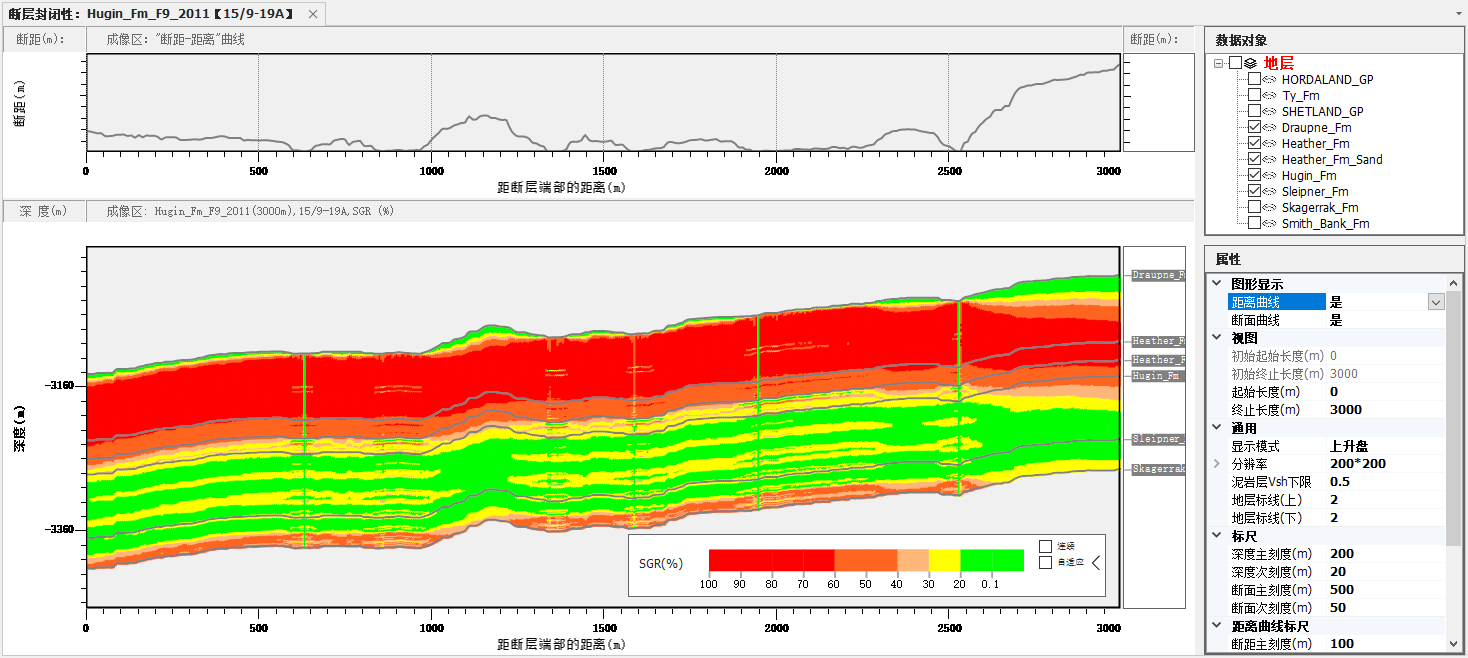This screenshot has height=658, width=1468.
Task: Click the horizon icon next to Skagerrak_Fm
Action: [x=1270, y=207]
